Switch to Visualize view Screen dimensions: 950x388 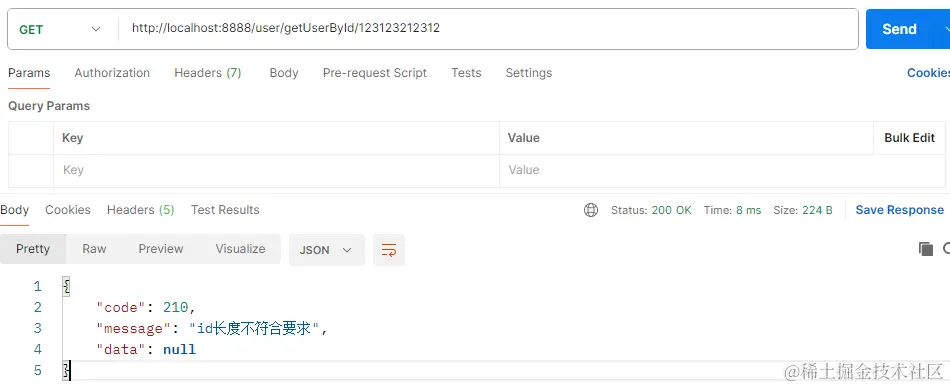(x=241, y=249)
